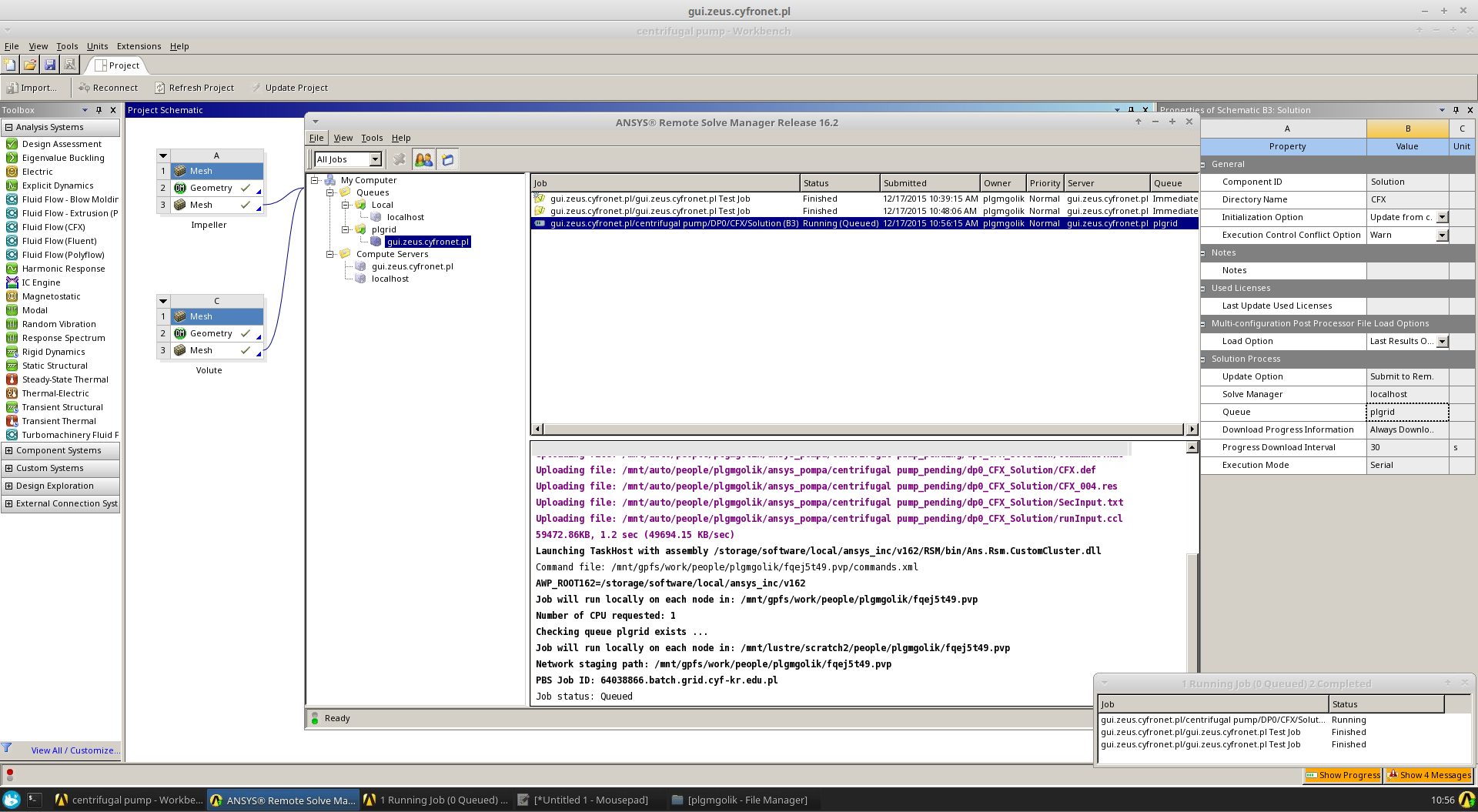Open the Volute system C dropdown arrow
Image resolution: width=1478 pixels, height=812 pixels.
(163, 301)
